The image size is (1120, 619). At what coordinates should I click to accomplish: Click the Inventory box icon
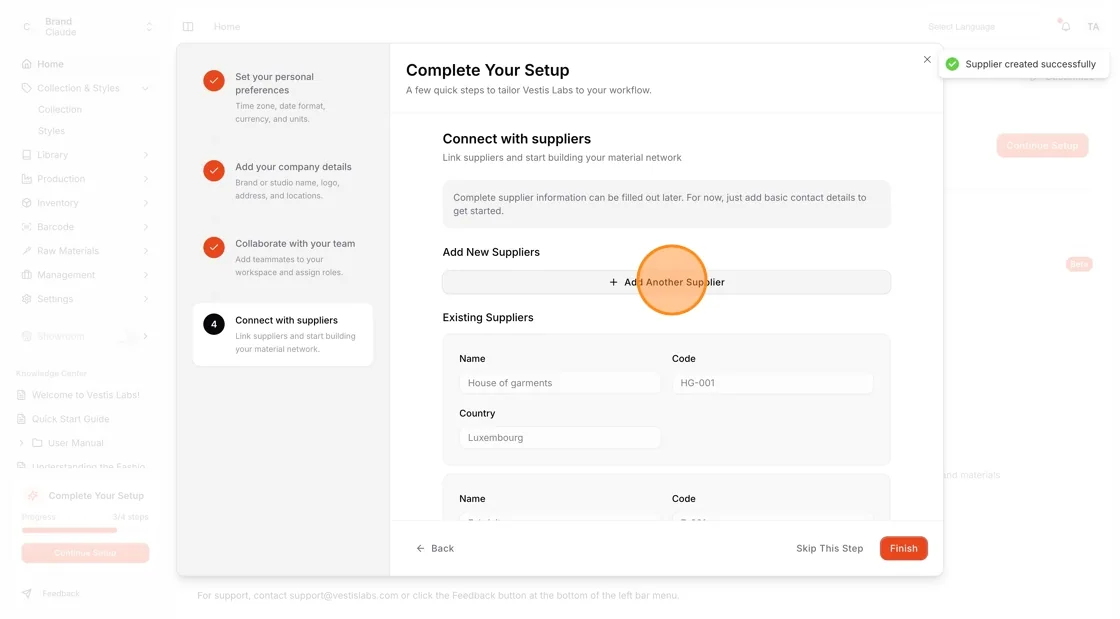tap(26, 203)
